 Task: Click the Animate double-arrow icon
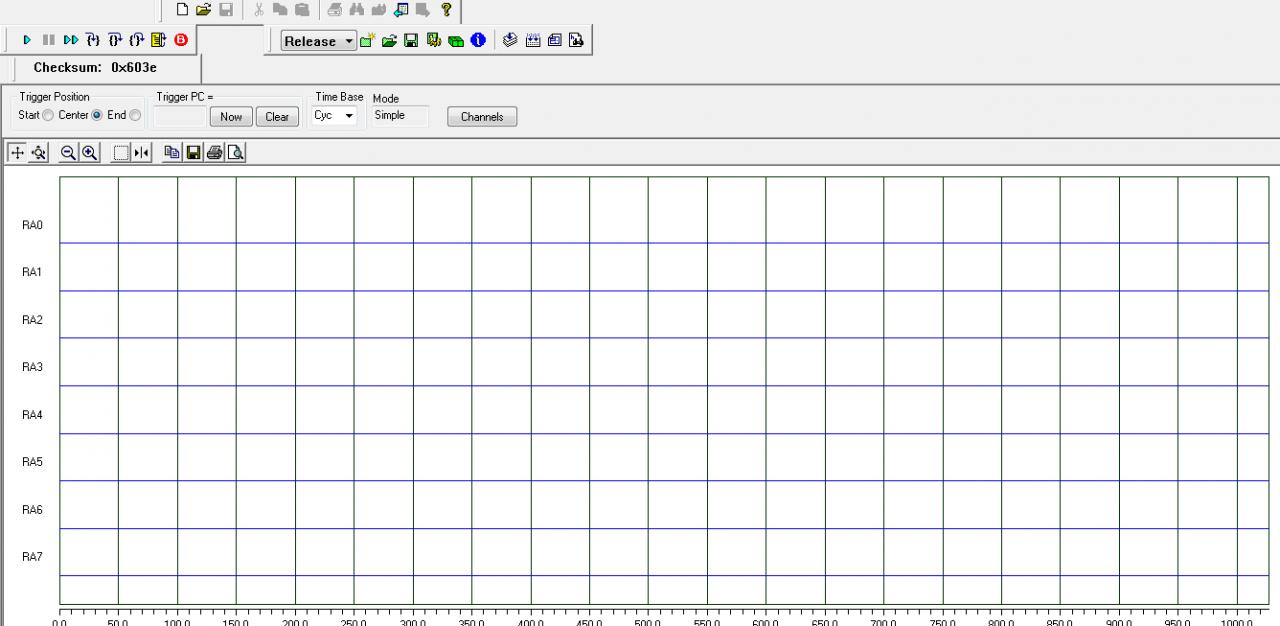click(70, 40)
